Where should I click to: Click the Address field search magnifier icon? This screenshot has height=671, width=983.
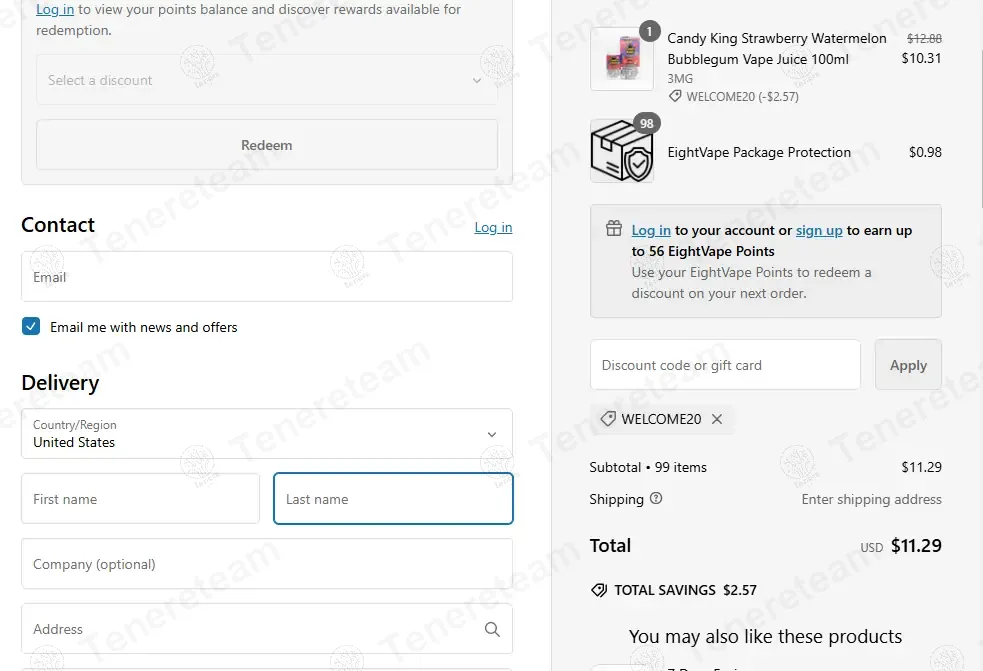click(x=492, y=629)
